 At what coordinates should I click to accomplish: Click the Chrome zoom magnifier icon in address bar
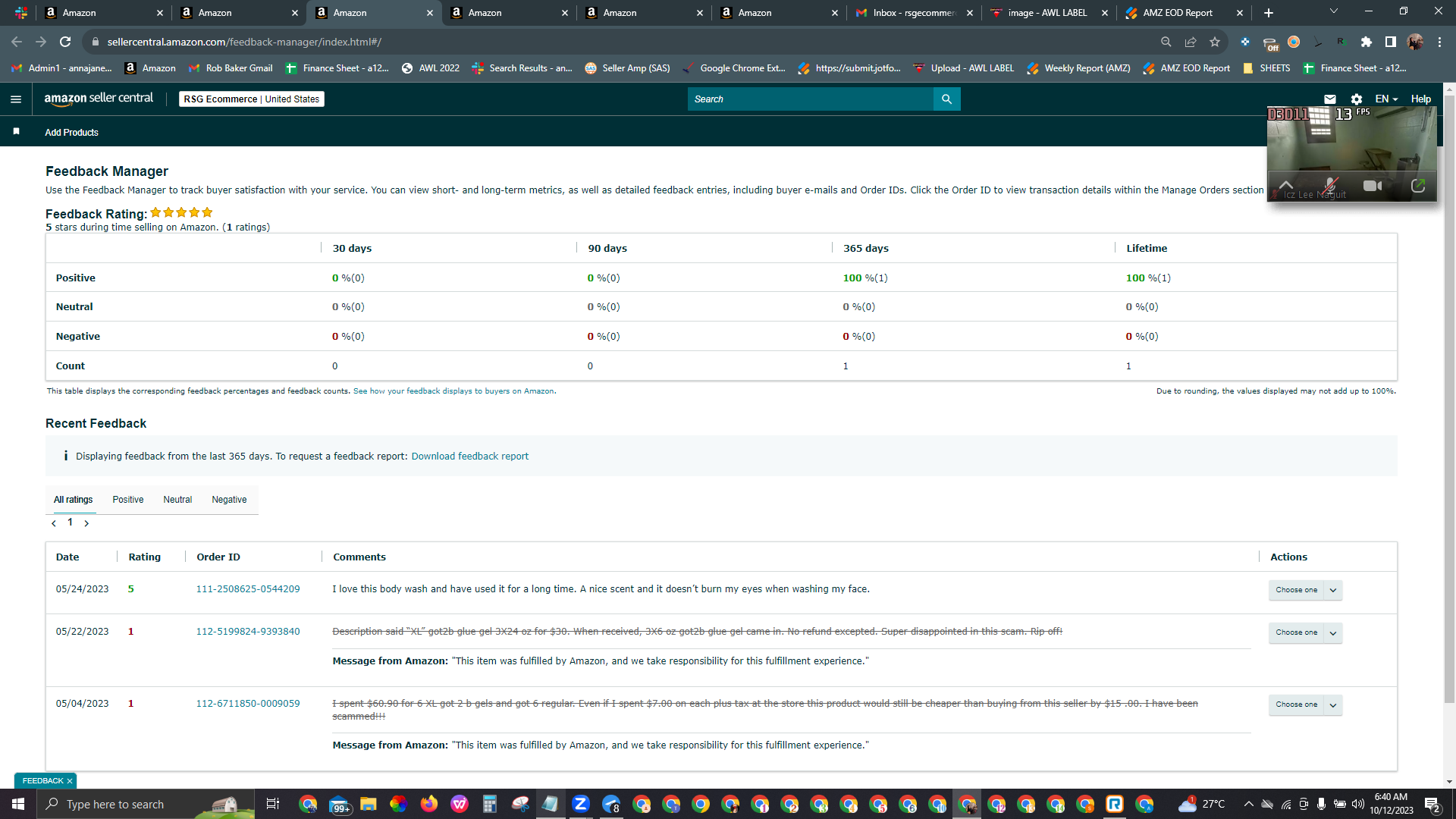(1166, 42)
